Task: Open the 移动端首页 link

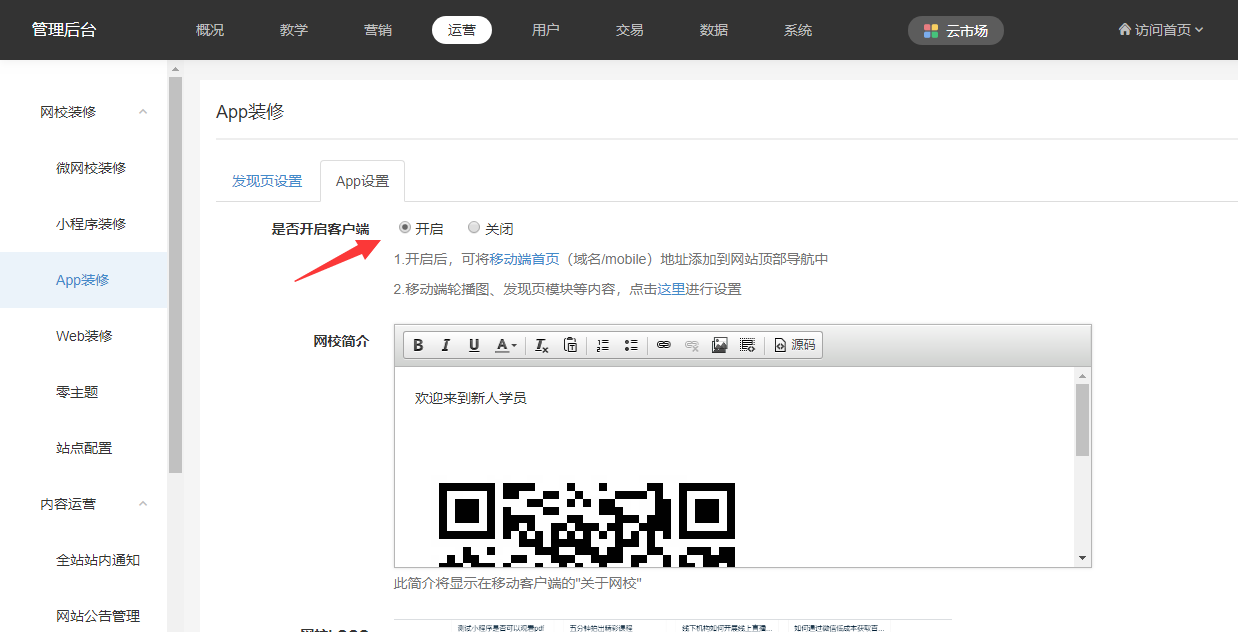Action: click(524, 259)
